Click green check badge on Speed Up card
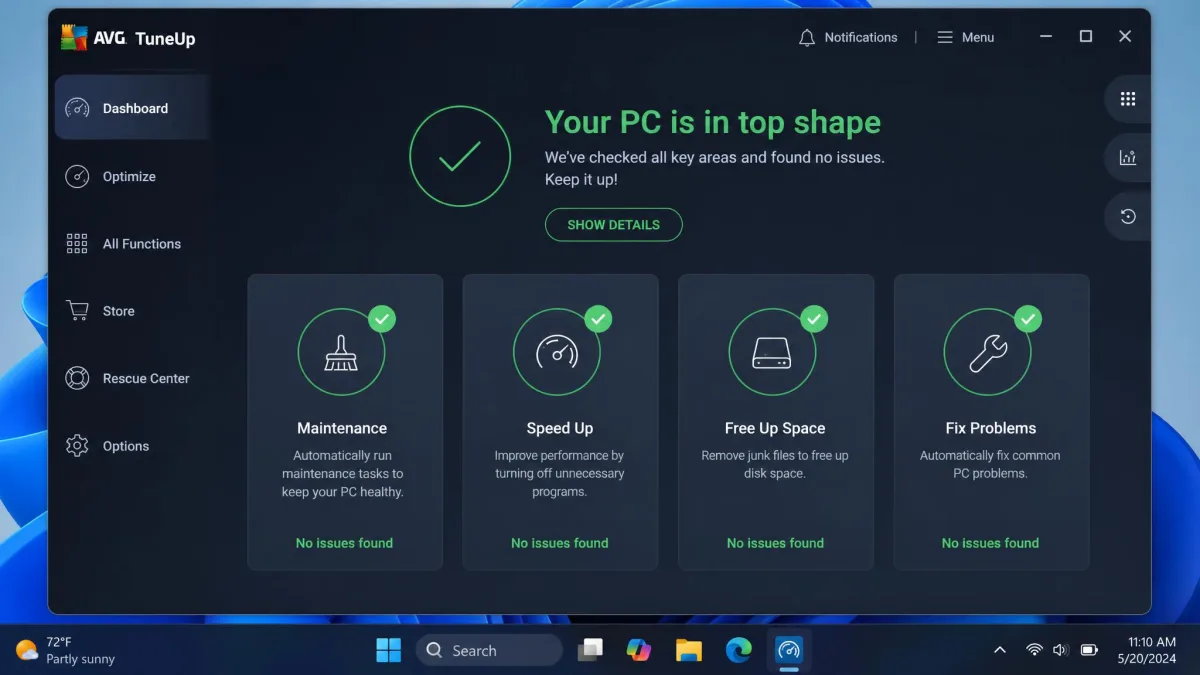Viewport: 1200px width, 675px height. 598,319
